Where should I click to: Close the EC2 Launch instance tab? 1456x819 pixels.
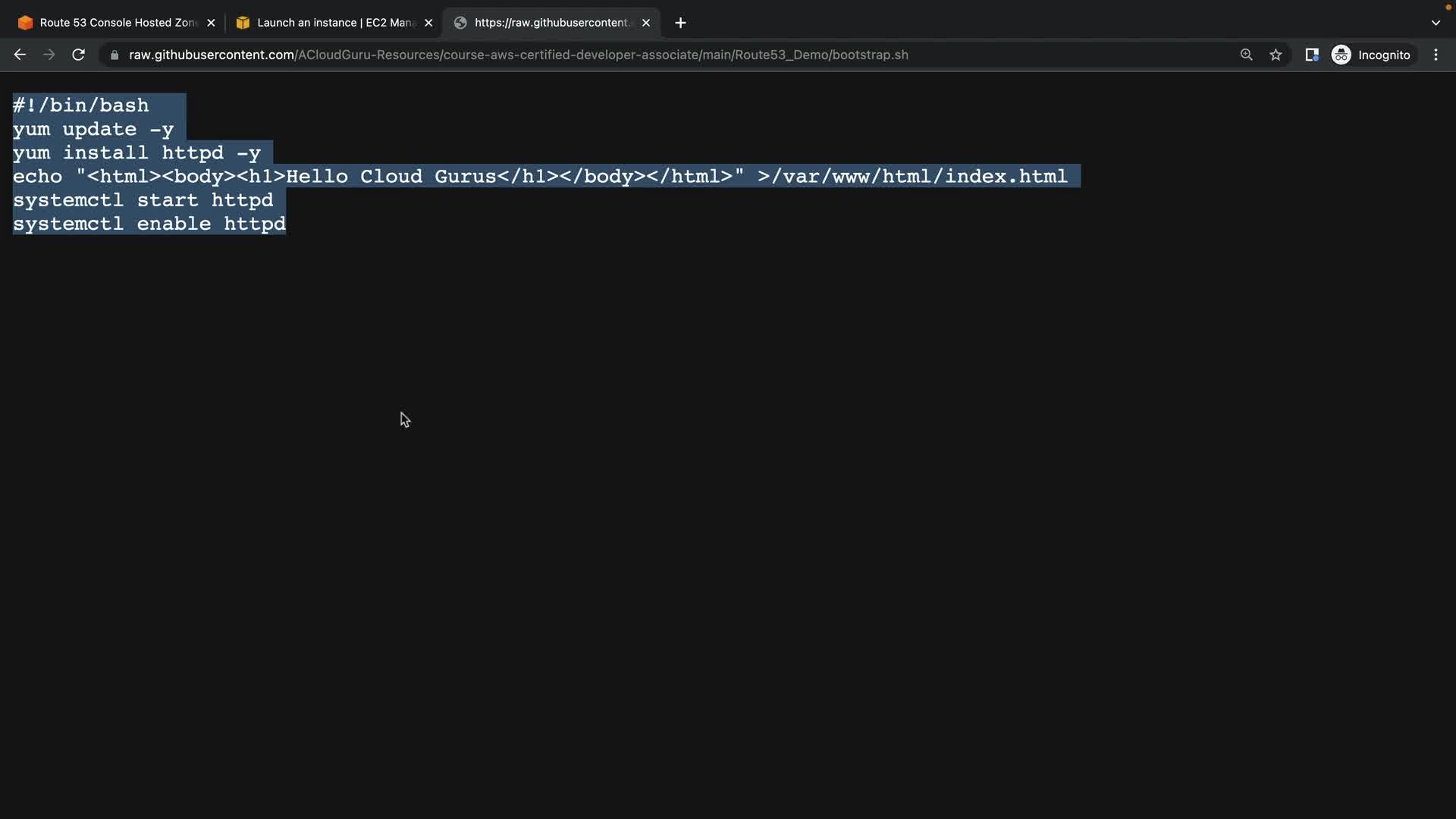click(428, 23)
